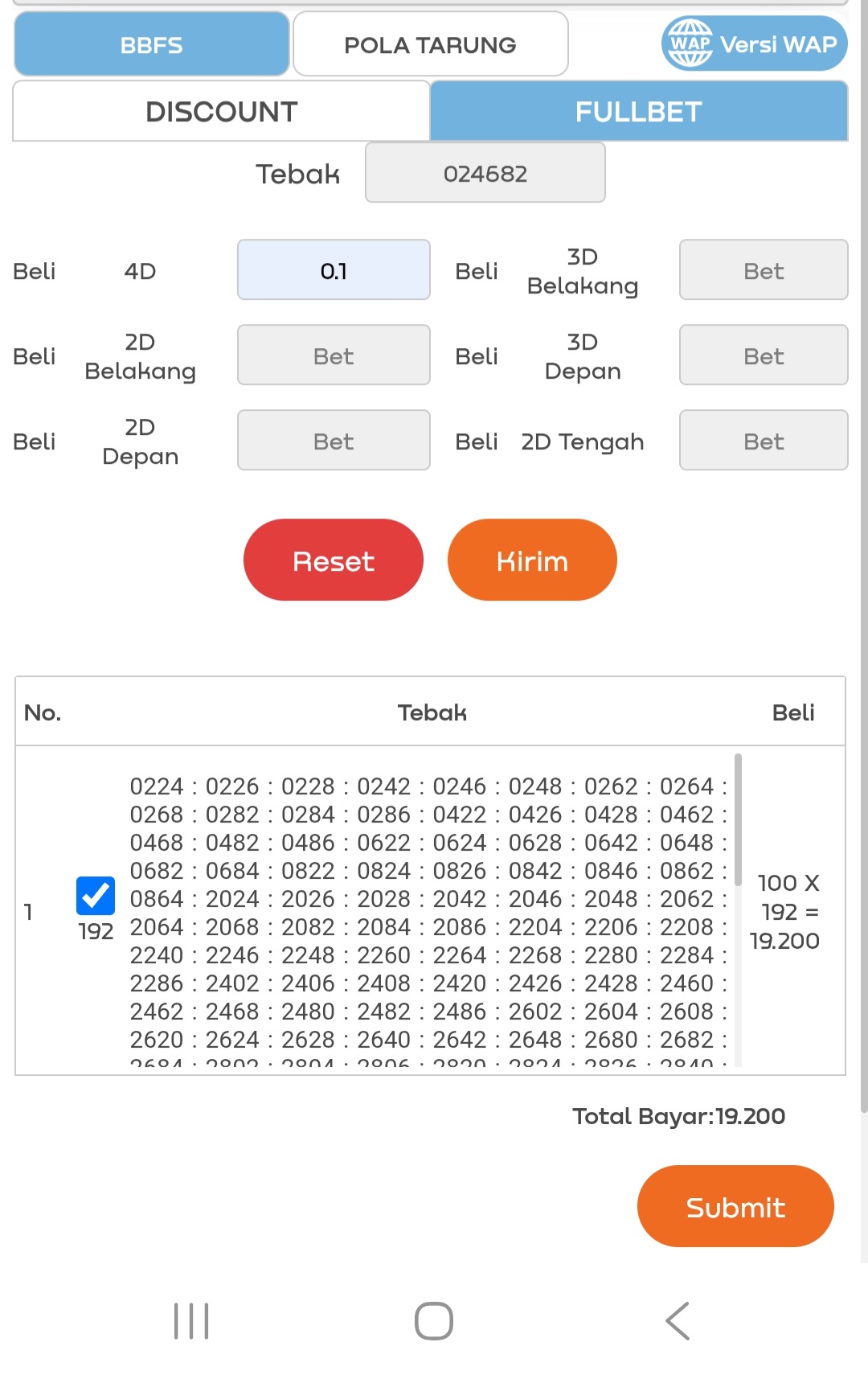Tap the Submit button
Image resolution: width=868 pixels, height=1379 pixels.
point(735,1206)
